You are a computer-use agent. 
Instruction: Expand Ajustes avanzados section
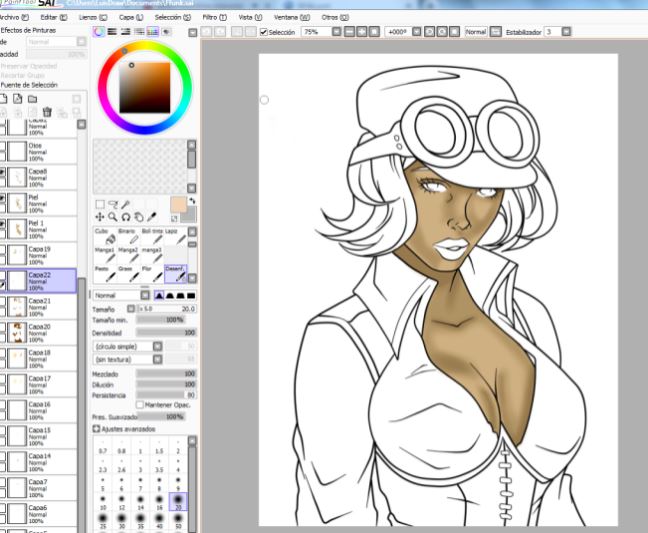[96, 427]
